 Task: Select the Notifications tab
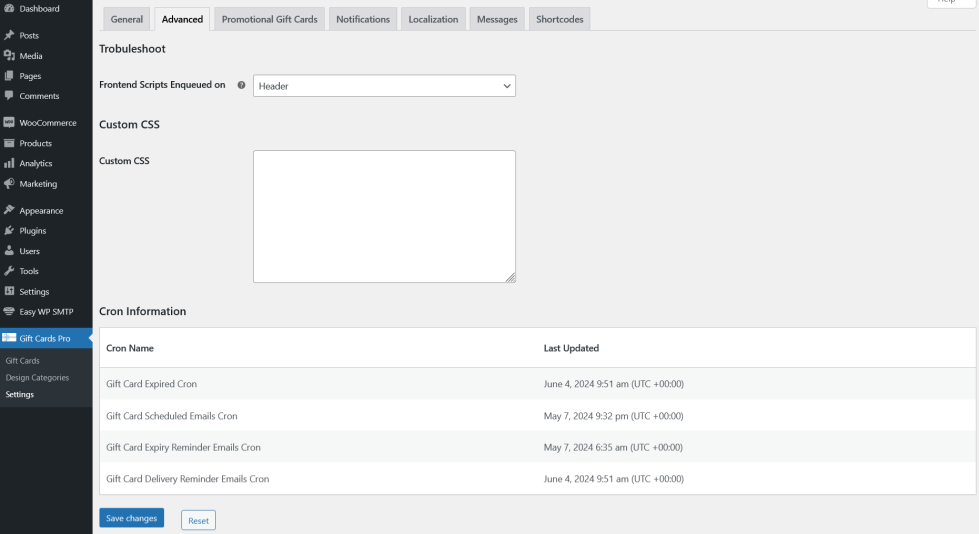click(x=363, y=19)
